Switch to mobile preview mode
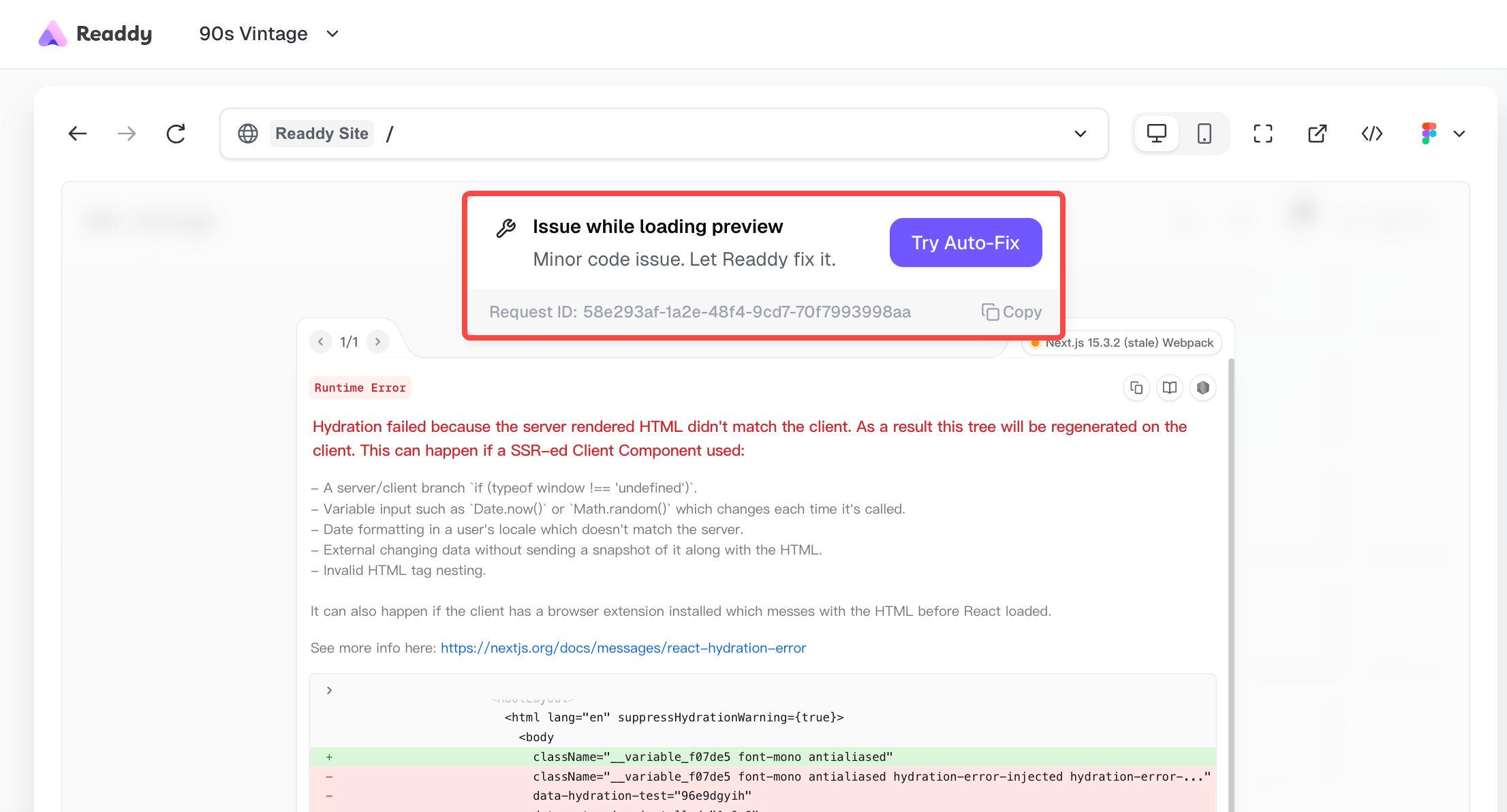The height and width of the screenshot is (812, 1507). click(x=1204, y=134)
